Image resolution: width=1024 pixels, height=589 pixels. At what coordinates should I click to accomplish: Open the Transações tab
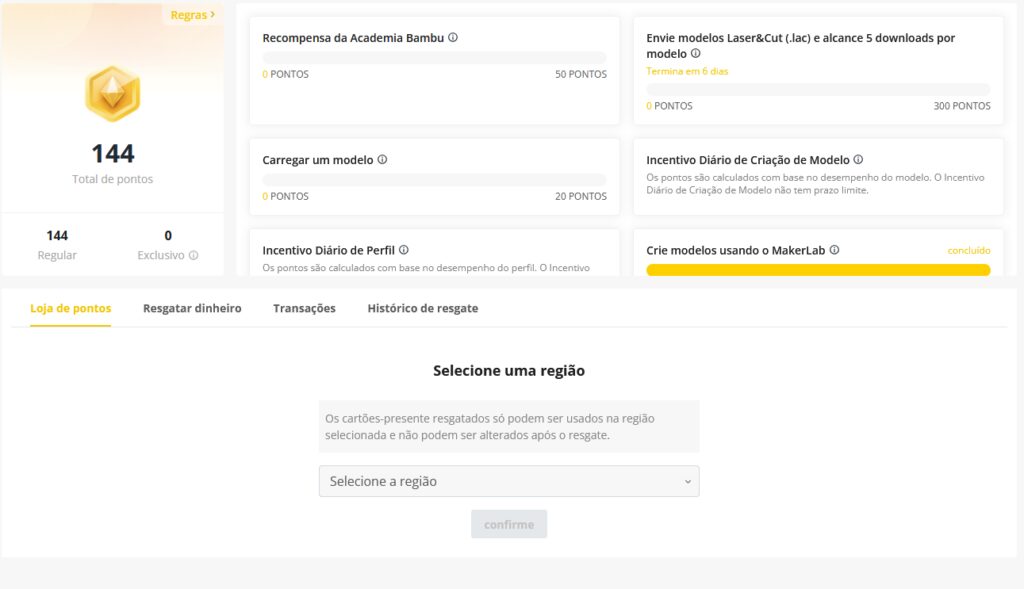click(304, 308)
